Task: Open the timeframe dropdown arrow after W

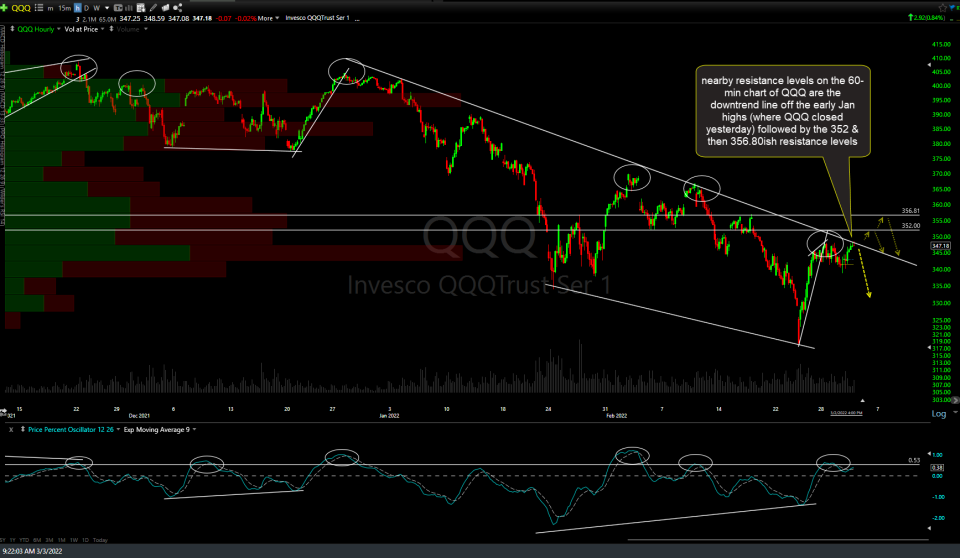Action: coord(107,8)
